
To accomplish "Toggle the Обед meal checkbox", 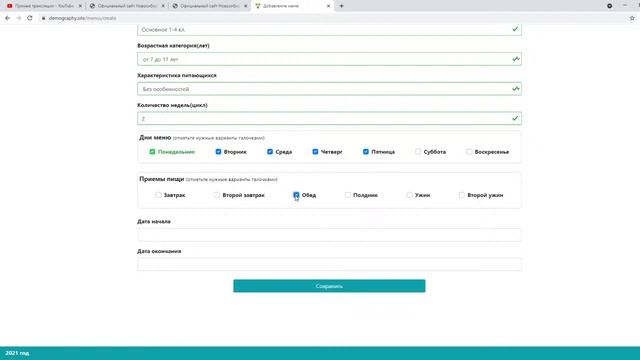I will click(296, 195).
